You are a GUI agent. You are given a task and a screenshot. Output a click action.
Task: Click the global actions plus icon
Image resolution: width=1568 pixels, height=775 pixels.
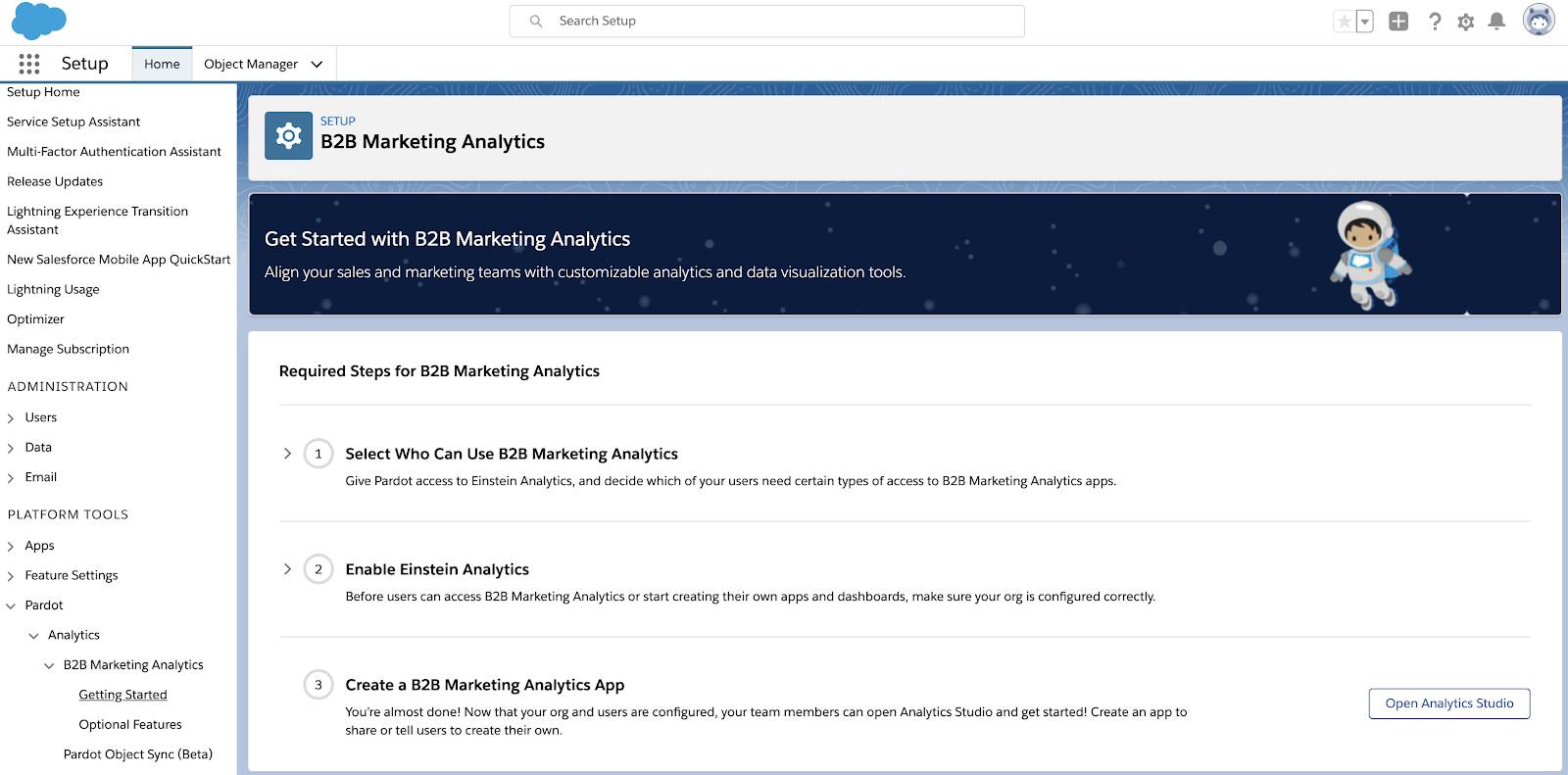coord(1398,22)
